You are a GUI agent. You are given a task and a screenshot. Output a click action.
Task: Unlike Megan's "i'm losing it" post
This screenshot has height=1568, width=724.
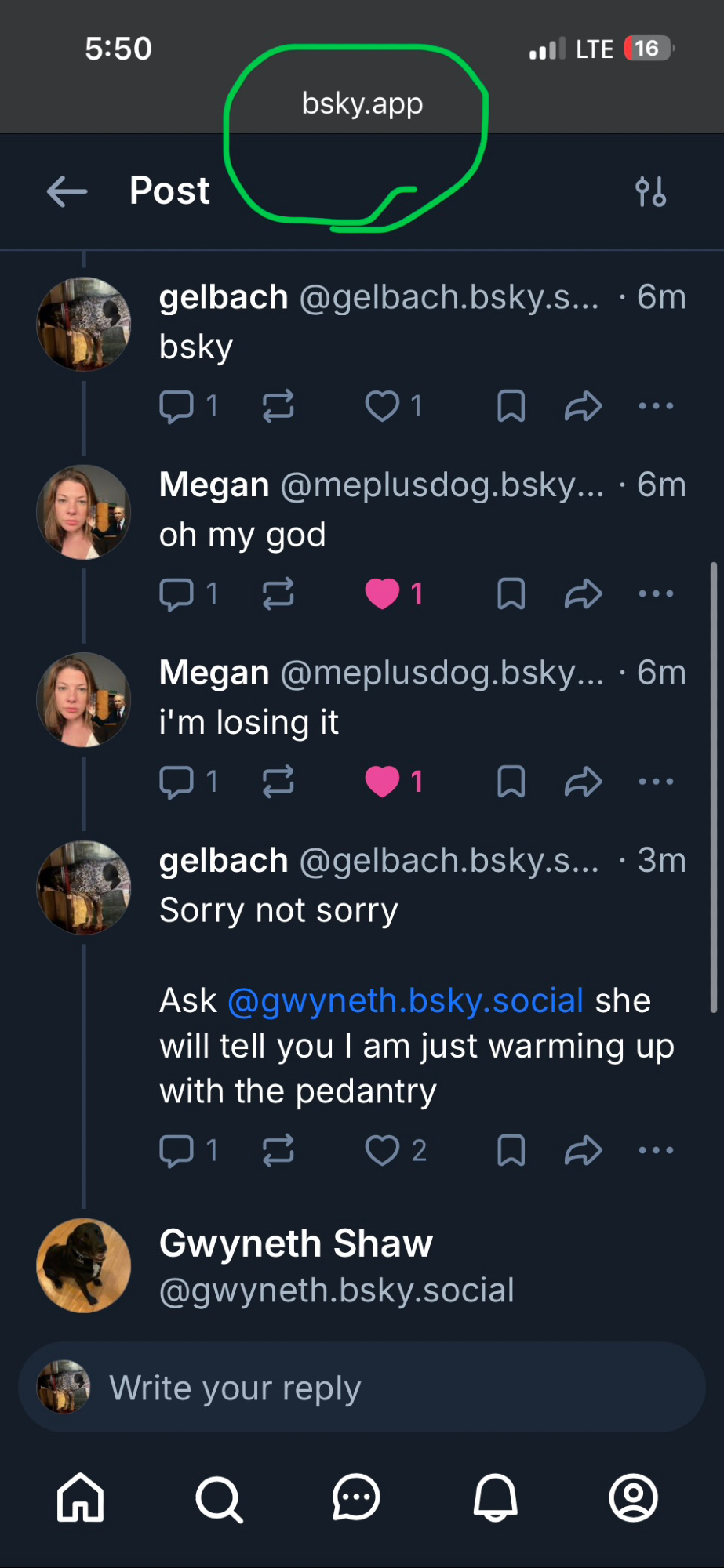(383, 782)
